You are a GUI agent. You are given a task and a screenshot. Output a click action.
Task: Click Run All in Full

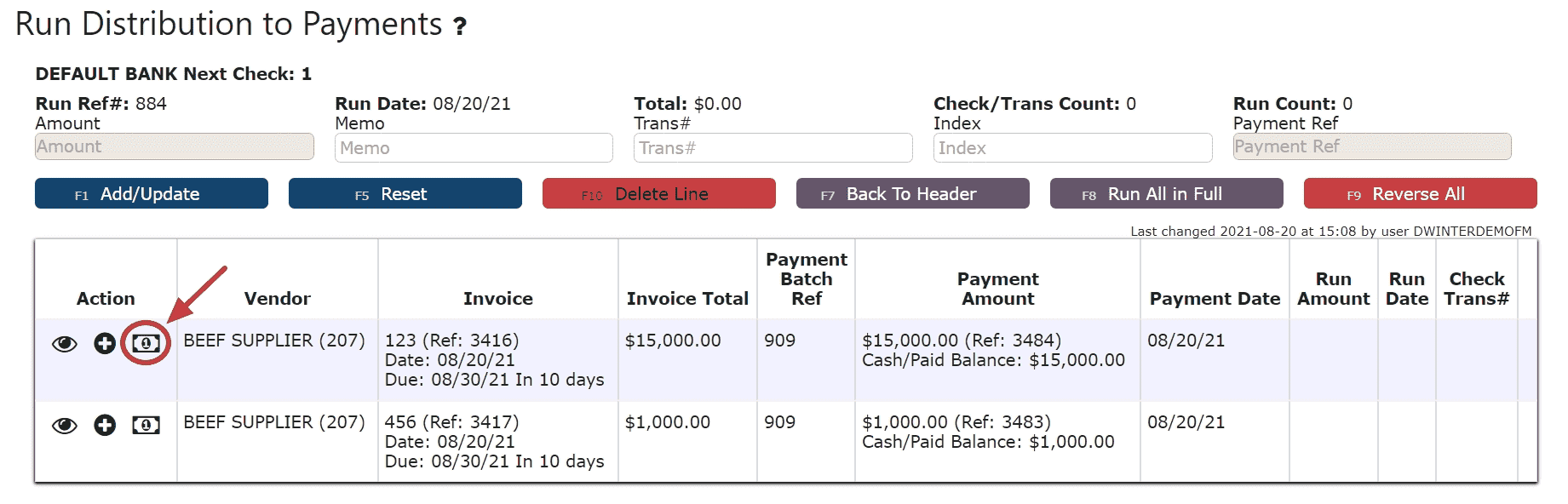click(1166, 193)
